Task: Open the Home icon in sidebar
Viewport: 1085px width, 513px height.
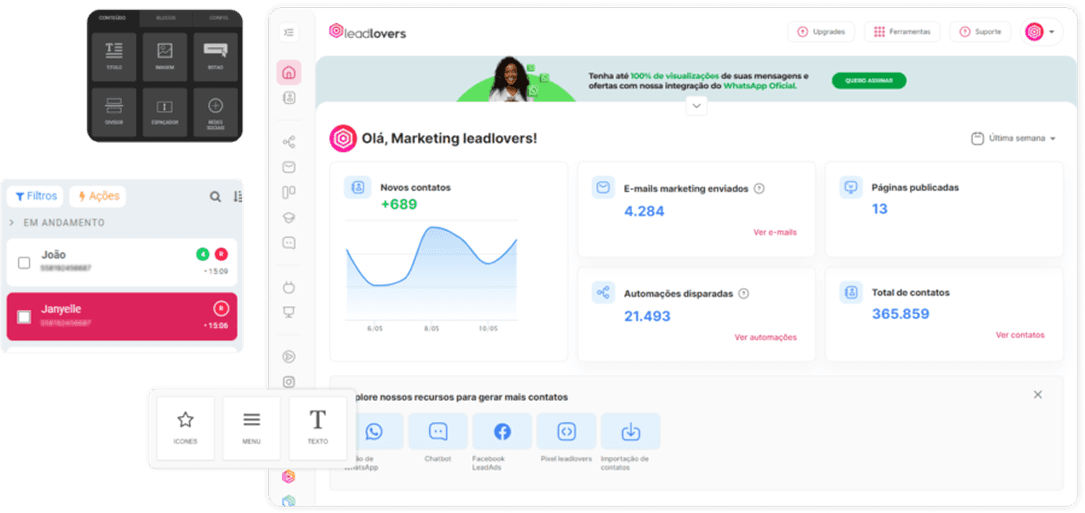Action: (289, 72)
